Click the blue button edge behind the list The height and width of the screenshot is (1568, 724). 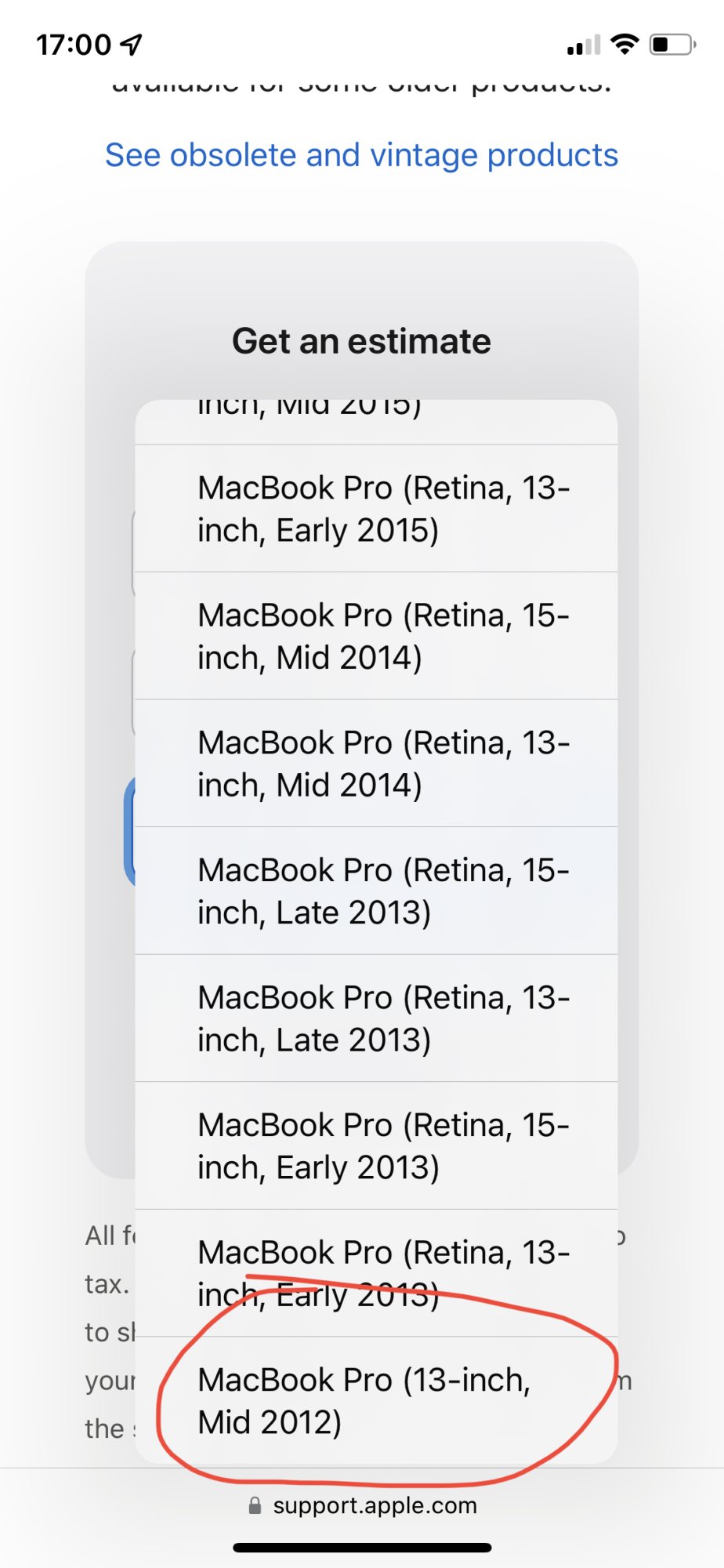point(129,831)
